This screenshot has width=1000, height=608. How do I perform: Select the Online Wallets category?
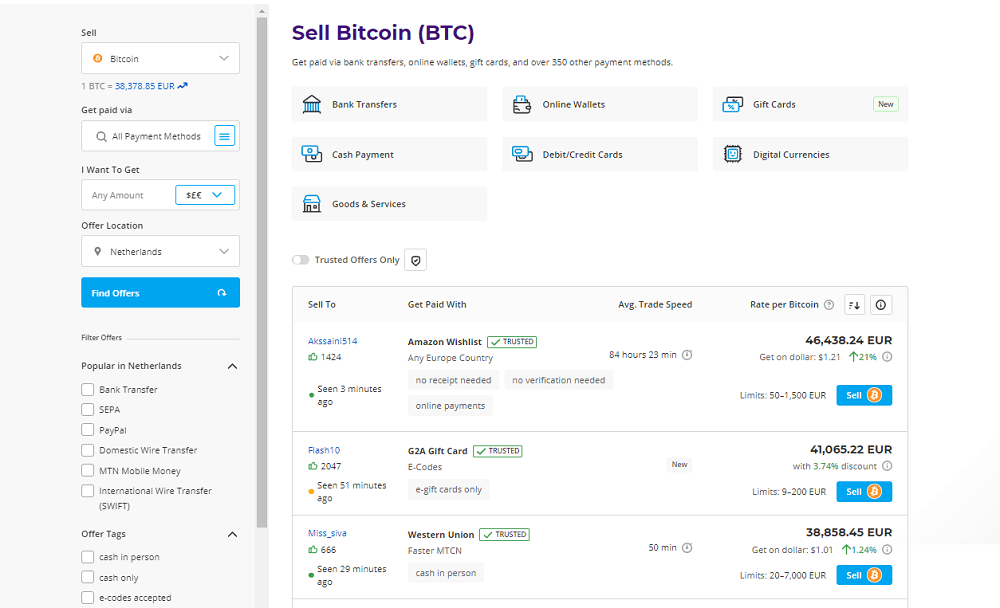click(x=600, y=104)
